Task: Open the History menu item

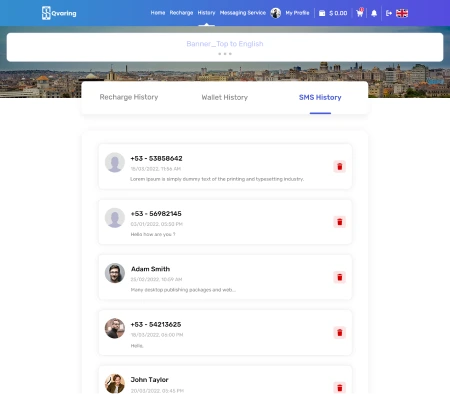Action: 206,13
